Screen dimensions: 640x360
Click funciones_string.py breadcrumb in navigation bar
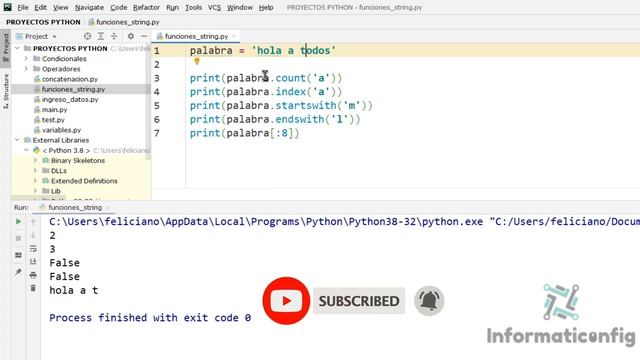coord(124,22)
